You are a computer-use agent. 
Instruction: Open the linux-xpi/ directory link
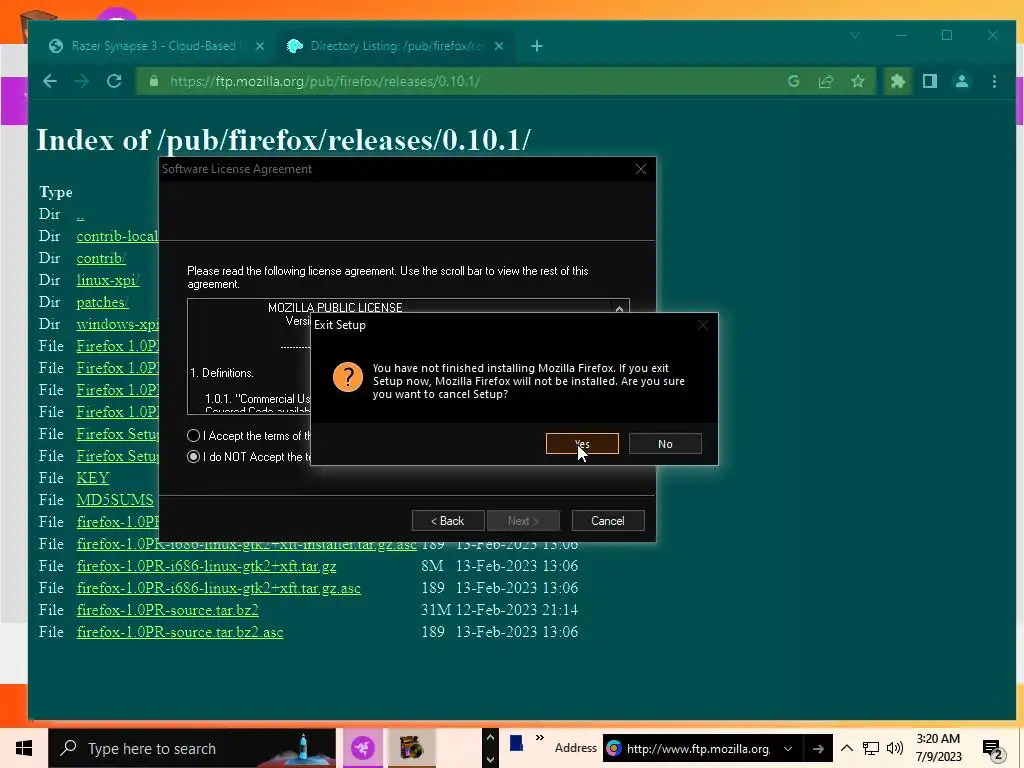pyautogui.click(x=108, y=280)
